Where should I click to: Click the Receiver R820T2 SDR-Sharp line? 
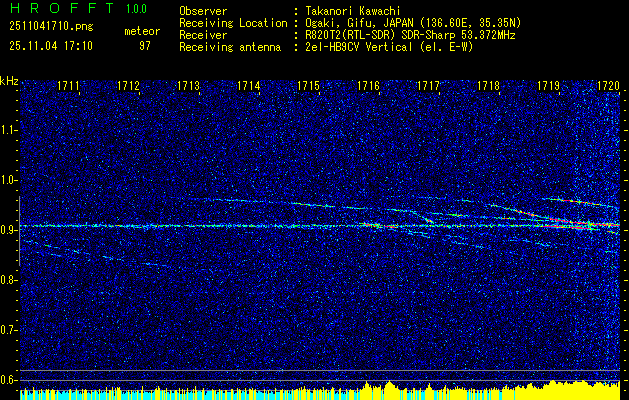(x=347, y=35)
